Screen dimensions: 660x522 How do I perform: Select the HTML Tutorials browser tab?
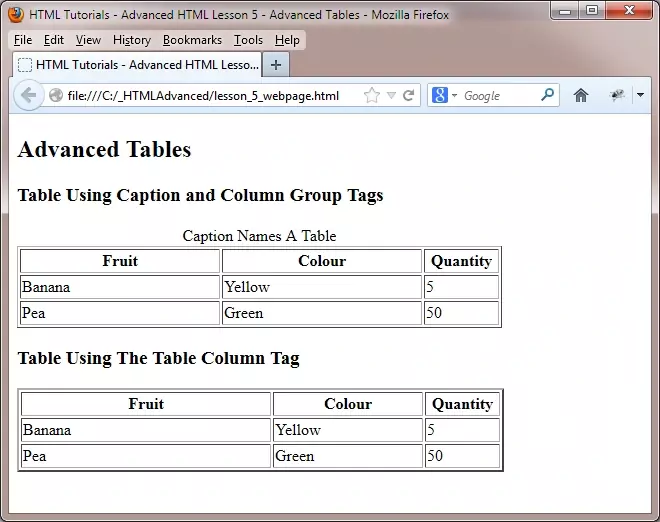137,65
